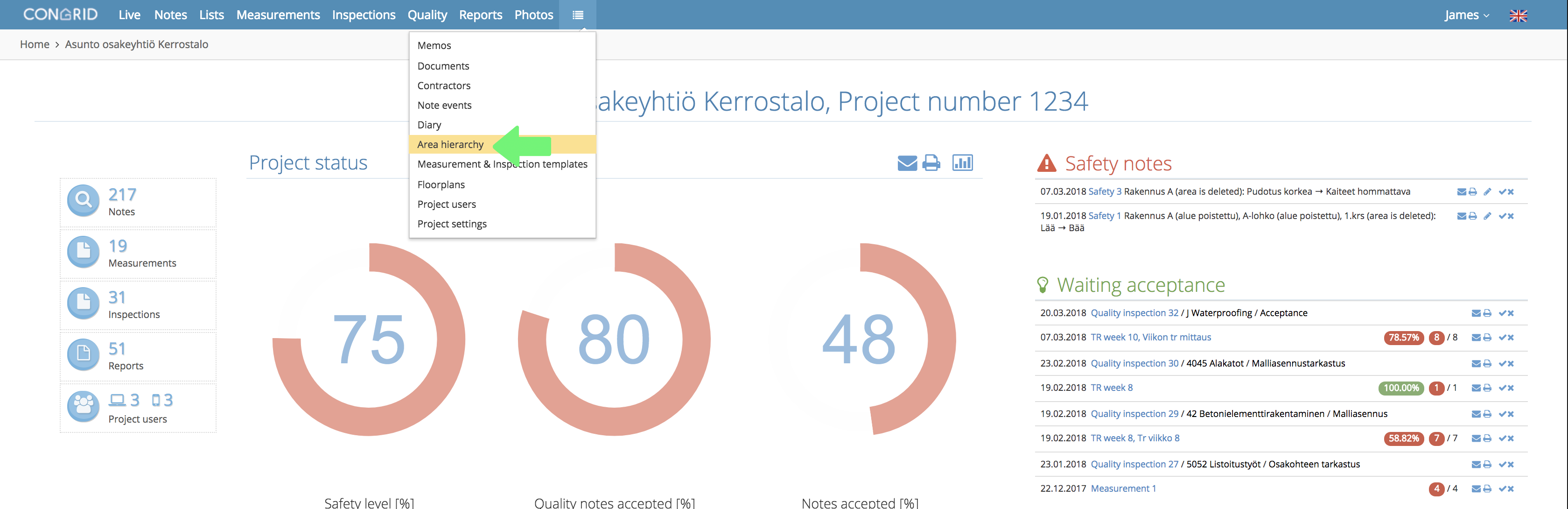Email the Quality inspection 29 row
1568x509 pixels.
click(x=1476, y=415)
